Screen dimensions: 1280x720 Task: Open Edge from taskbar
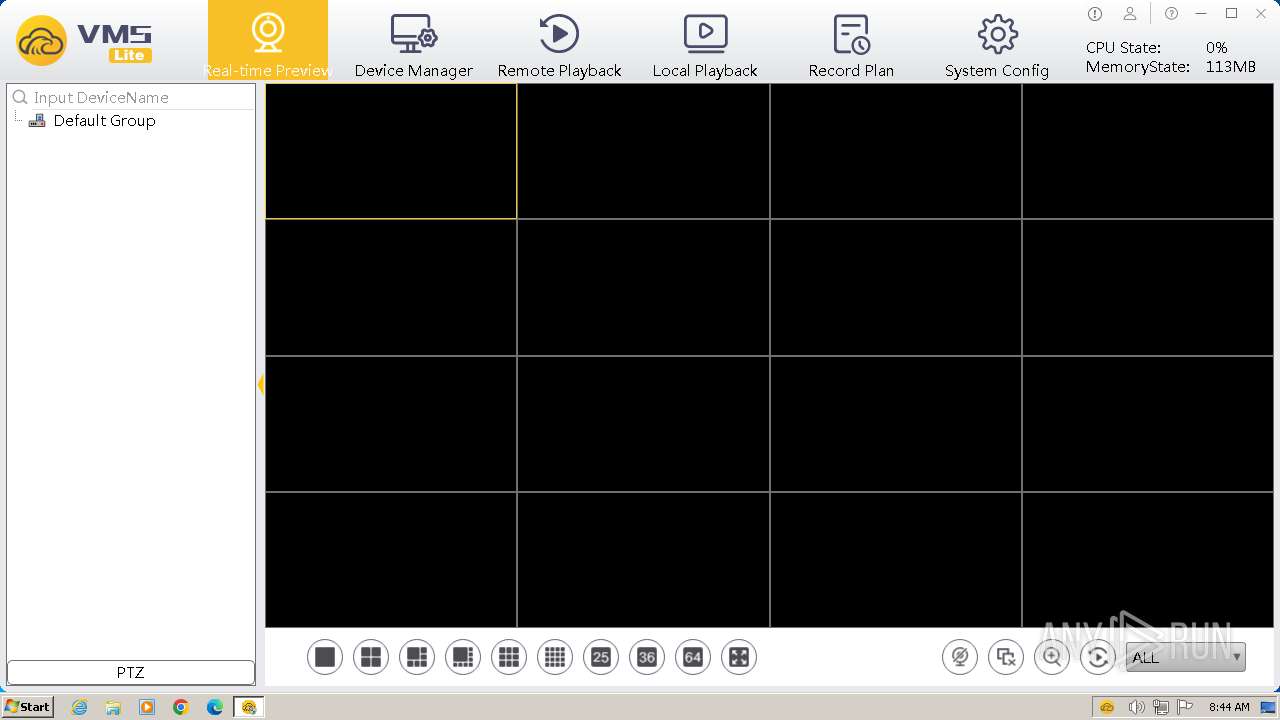click(215, 707)
